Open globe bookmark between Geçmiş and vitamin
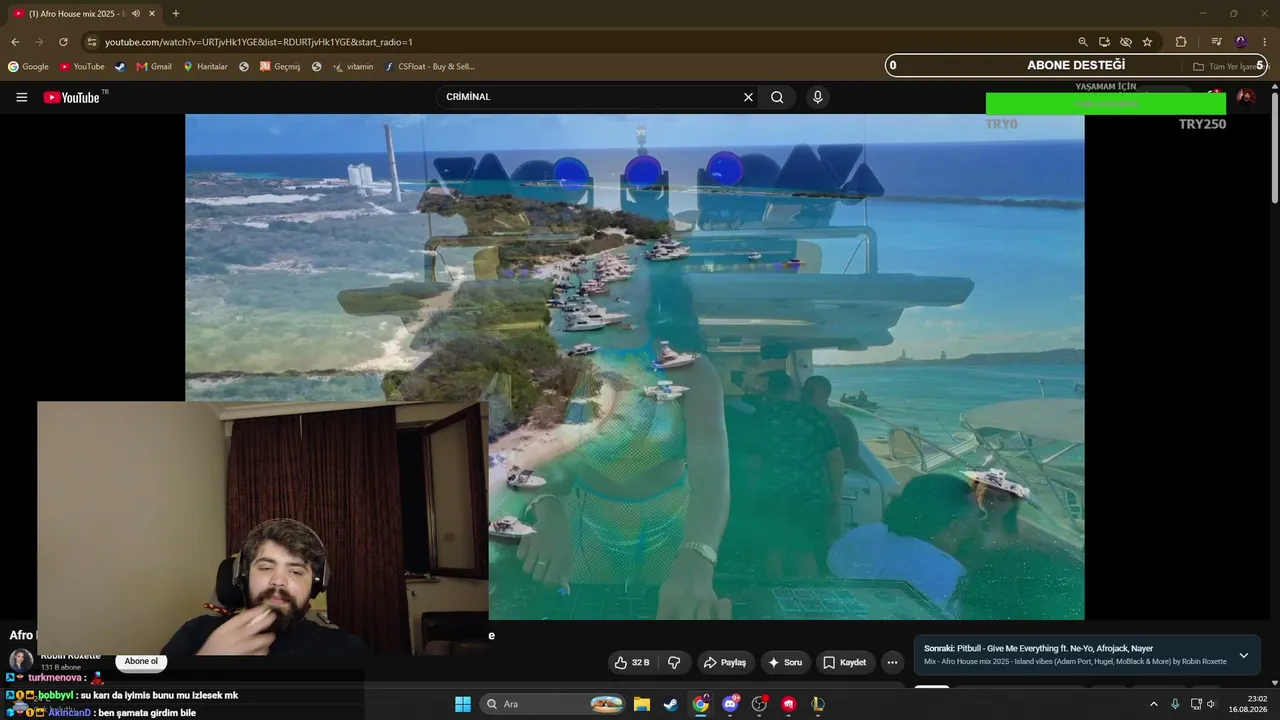This screenshot has width=1280, height=720. click(316, 67)
